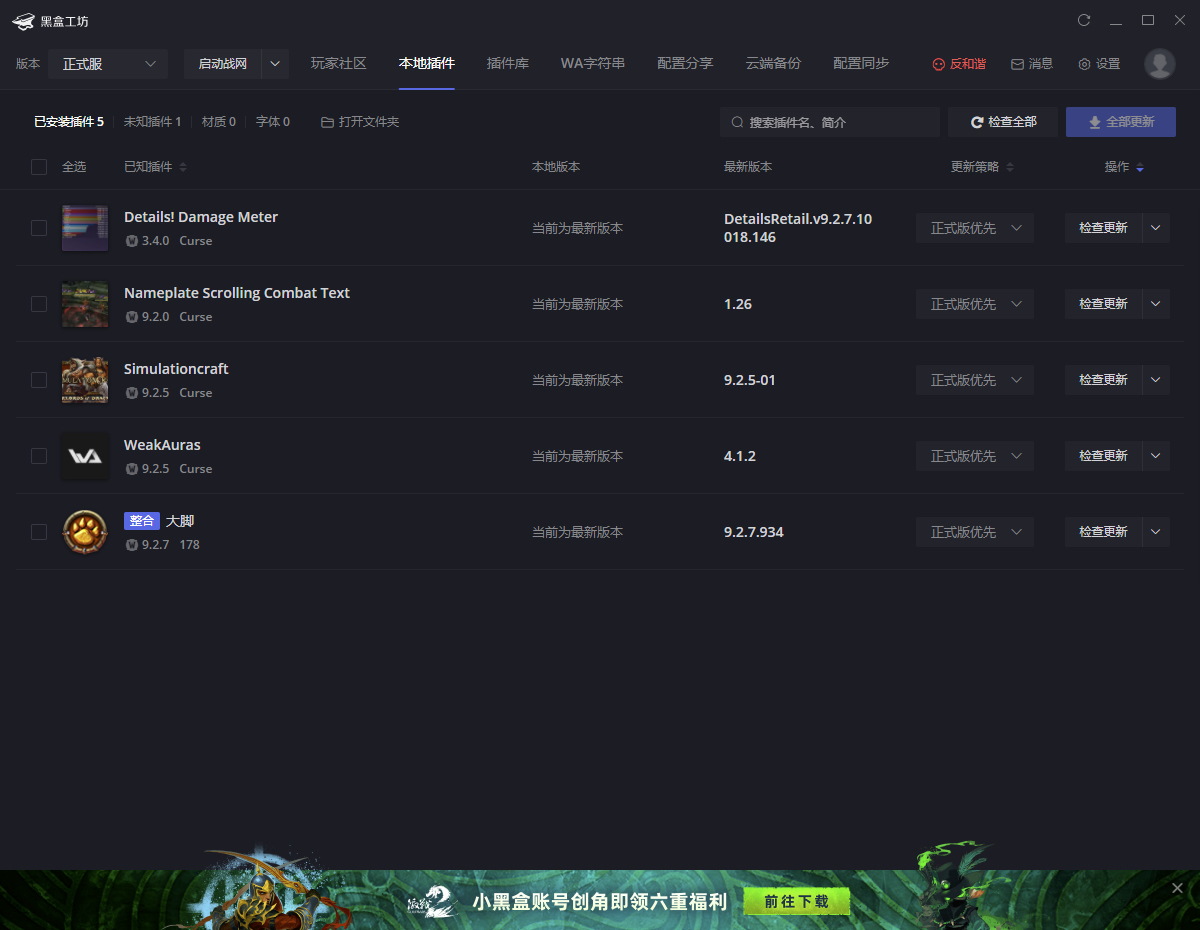Click 检查更新 for Nameplate Scrolling Combat Text

(x=1103, y=304)
